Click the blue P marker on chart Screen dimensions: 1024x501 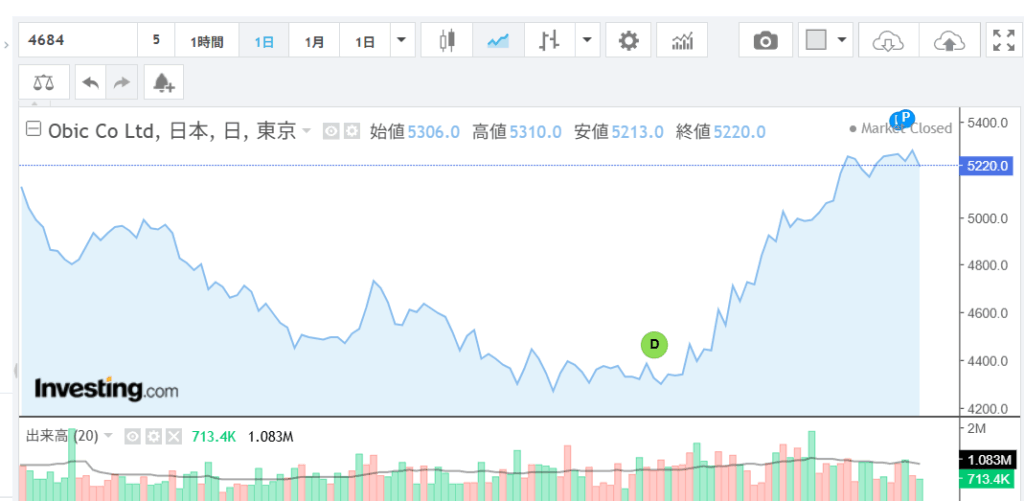tap(906, 117)
